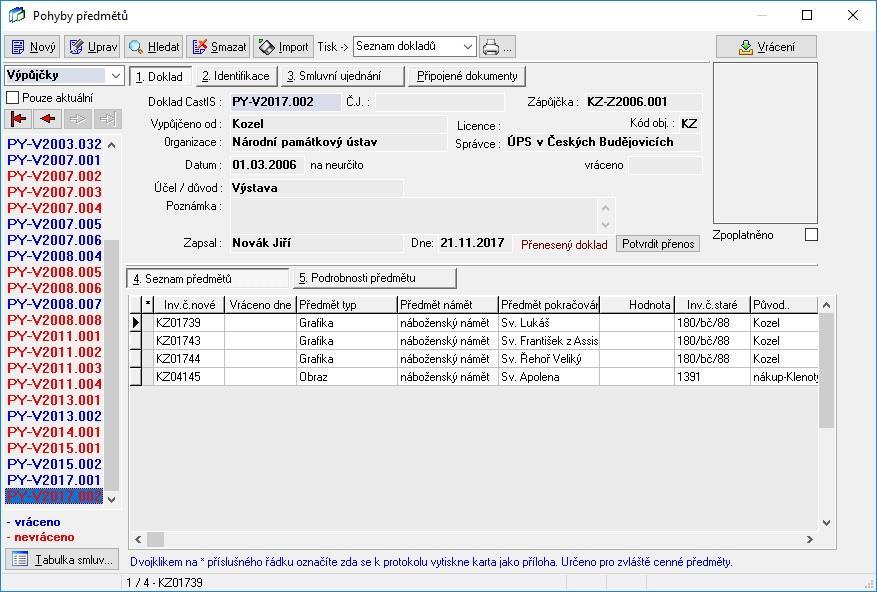Toggle Zpoplatněno checkbox
The width and height of the screenshot is (877, 592).
click(811, 235)
